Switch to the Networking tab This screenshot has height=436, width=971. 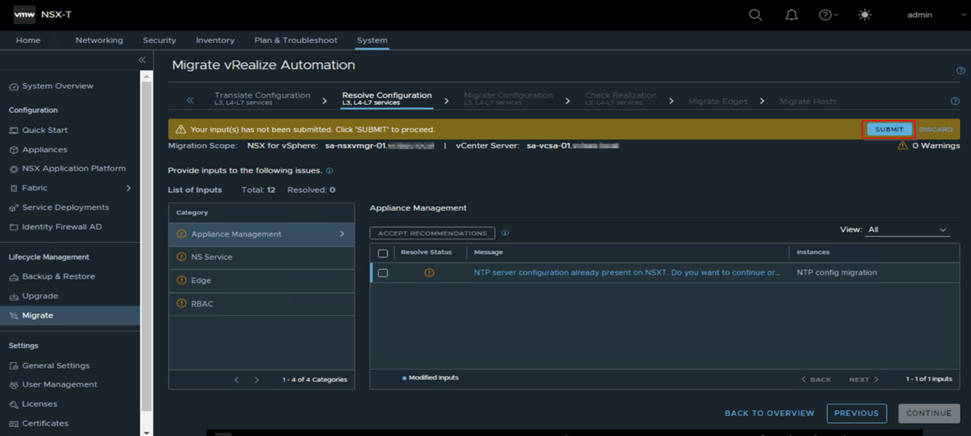99,41
